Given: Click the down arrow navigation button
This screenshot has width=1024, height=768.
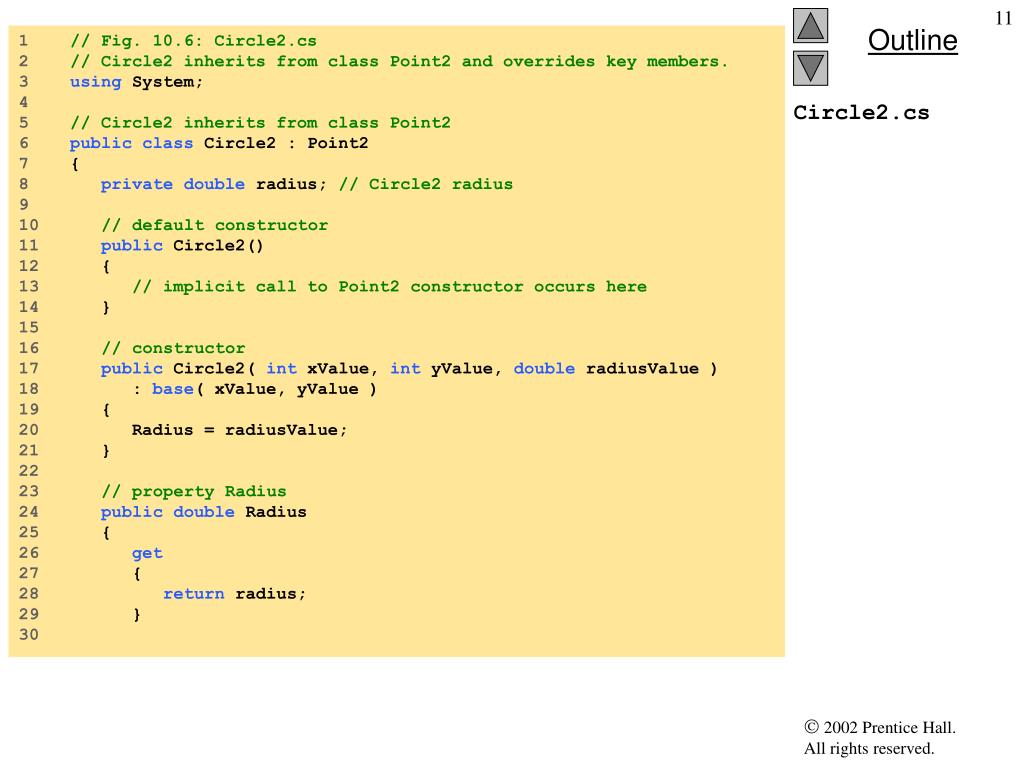Looking at the screenshot, I should [x=810, y=69].
